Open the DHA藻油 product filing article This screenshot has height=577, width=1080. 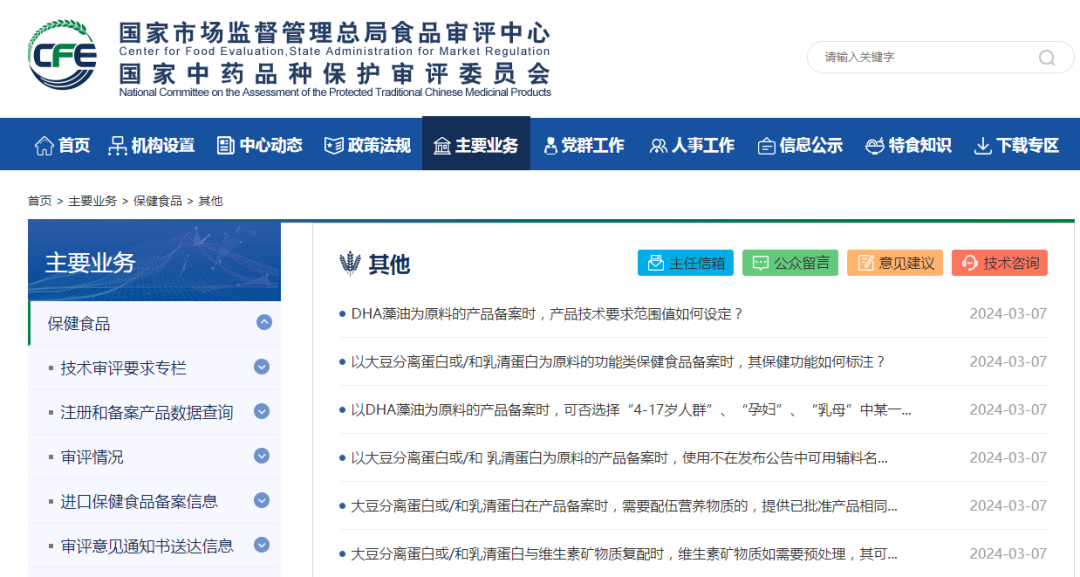coord(547,311)
